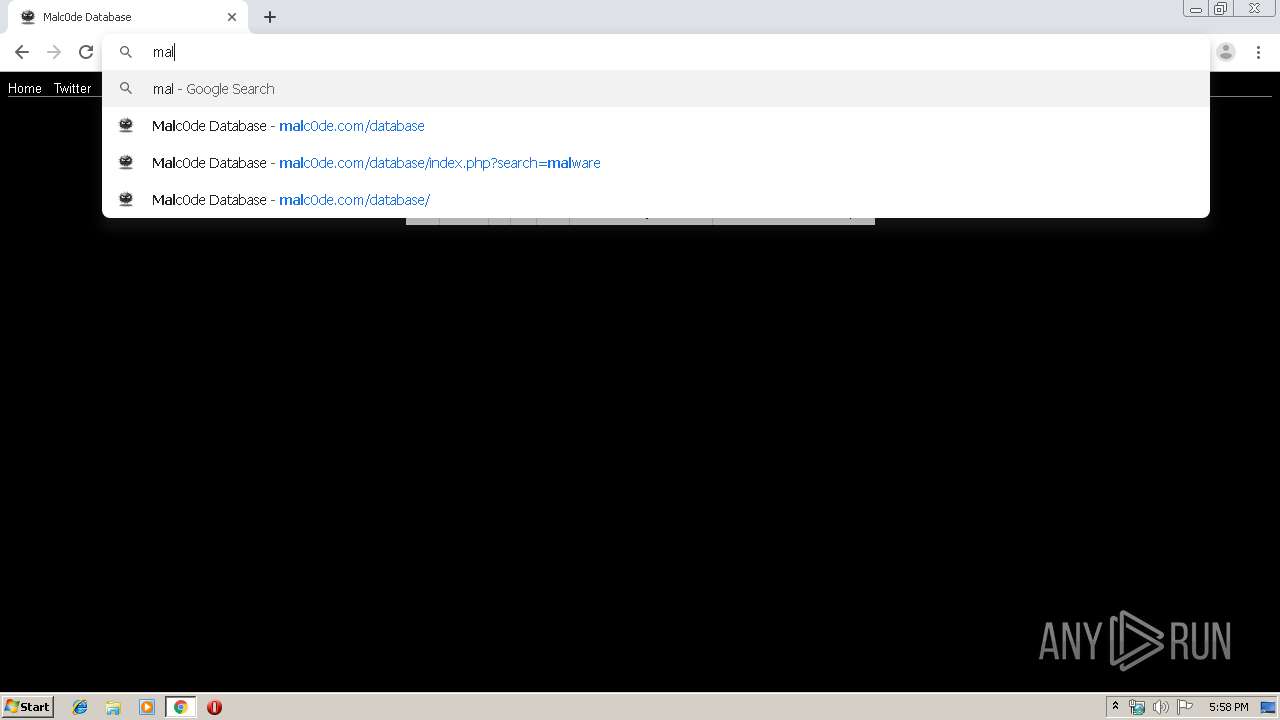The width and height of the screenshot is (1280, 720).
Task: Open the Windows Start menu
Action: pyautogui.click(x=28, y=707)
